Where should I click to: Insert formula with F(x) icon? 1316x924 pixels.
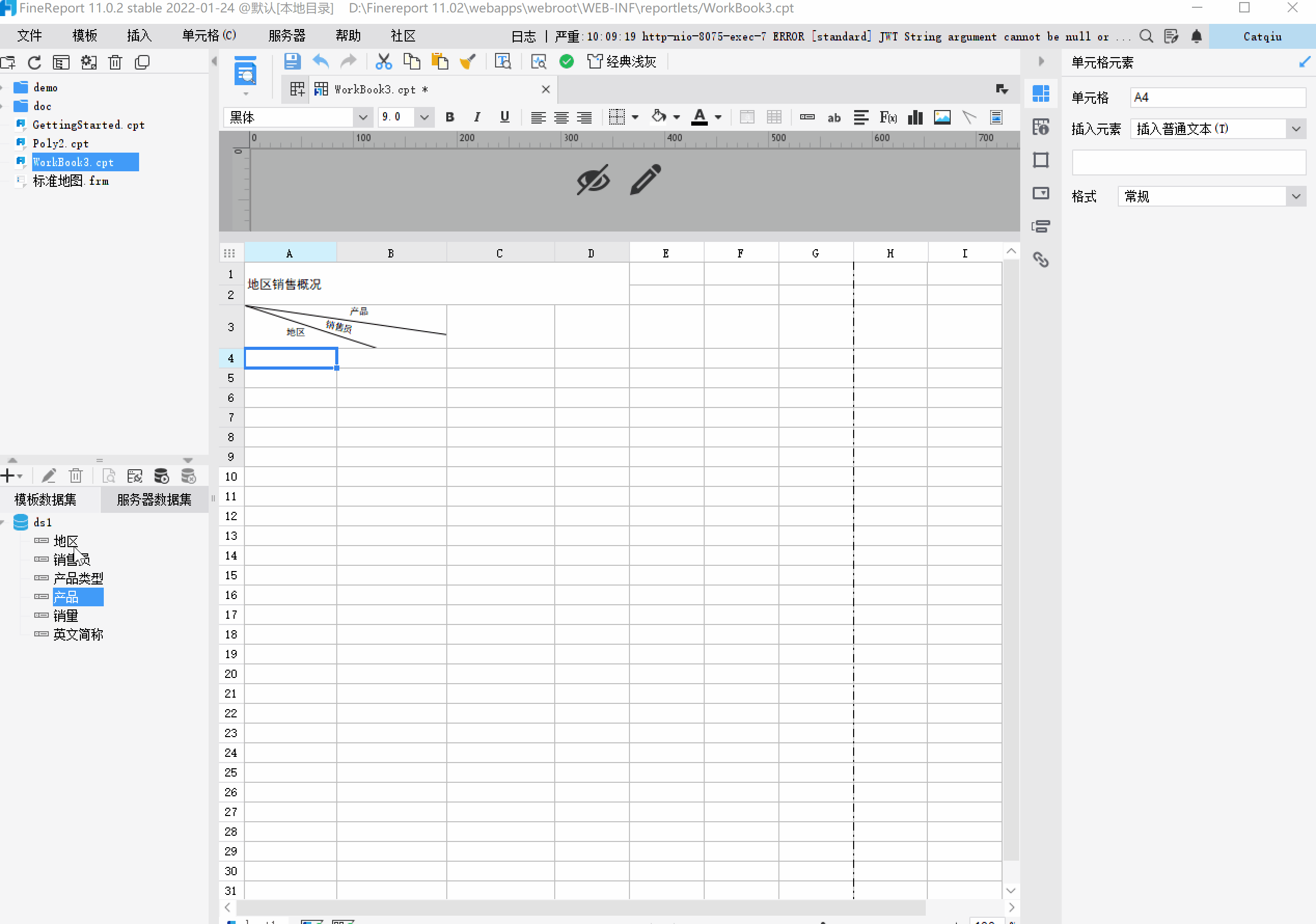tap(888, 117)
